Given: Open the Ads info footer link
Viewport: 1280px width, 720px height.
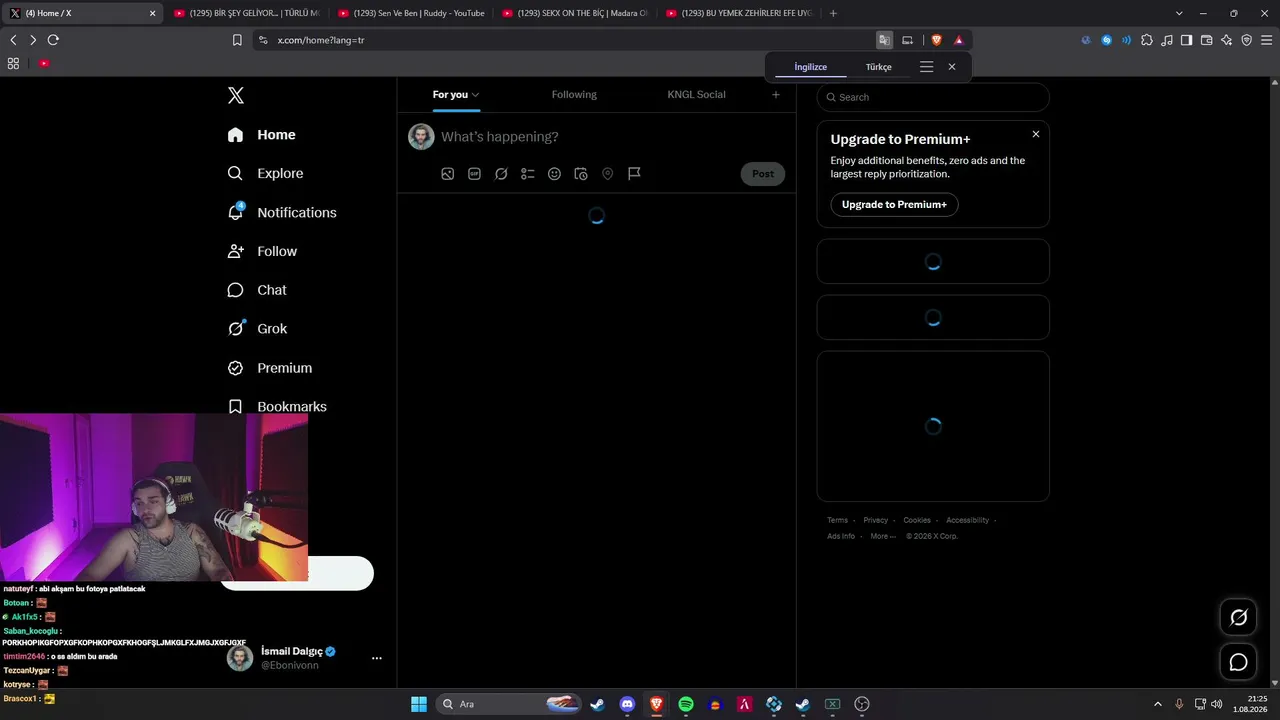Looking at the screenshot, I should (x=841, y=536).
